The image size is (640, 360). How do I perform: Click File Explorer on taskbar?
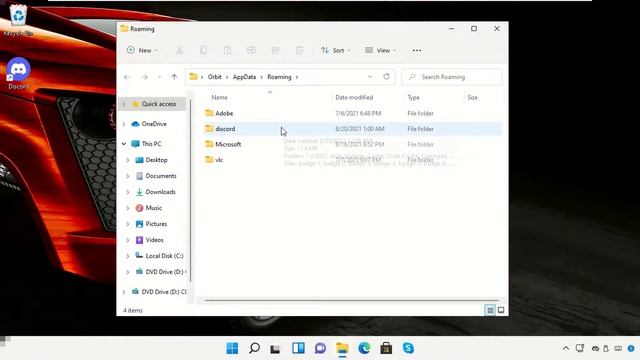click(x=342, y=348)
